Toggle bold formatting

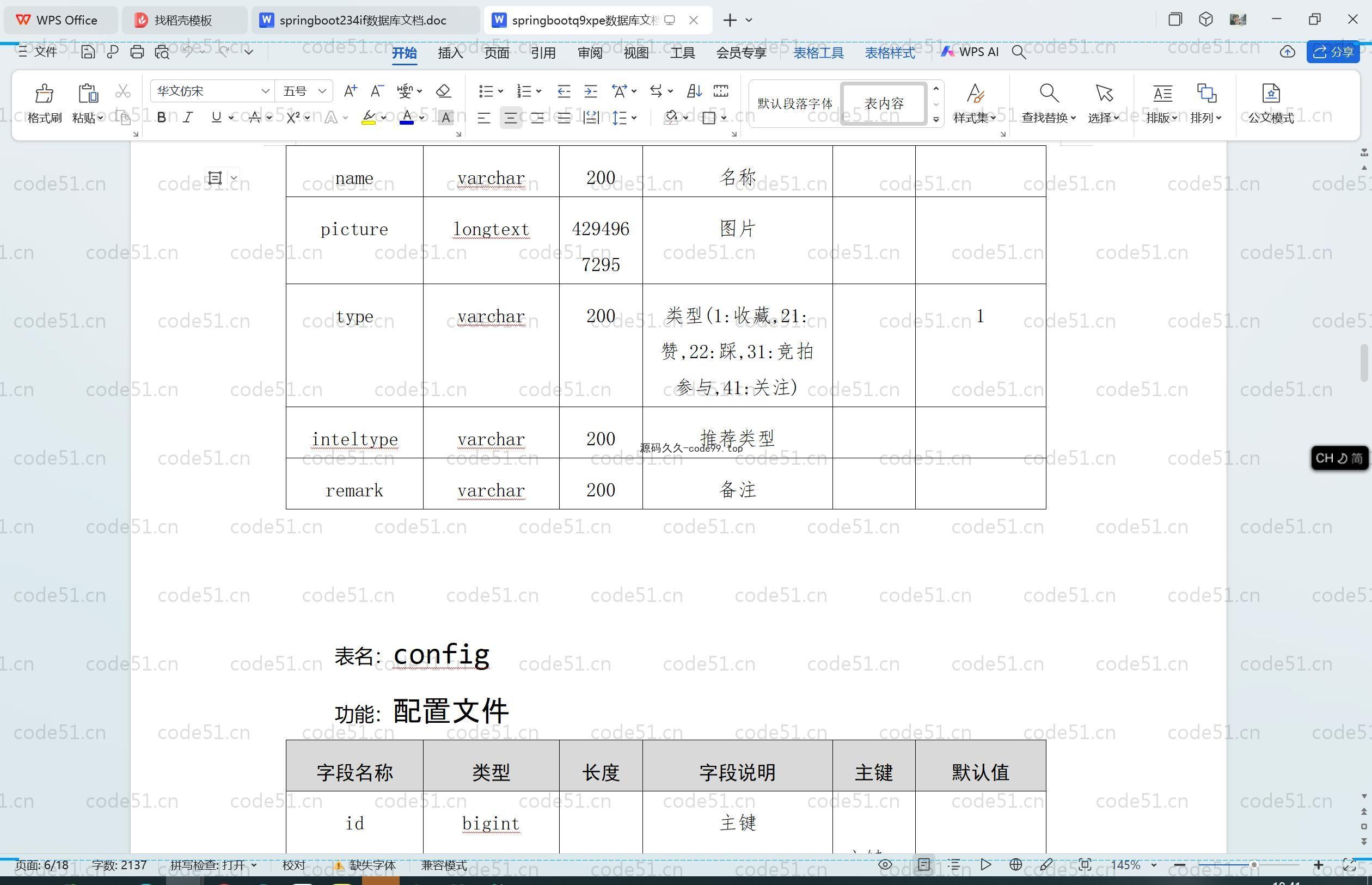click(162, 118)
